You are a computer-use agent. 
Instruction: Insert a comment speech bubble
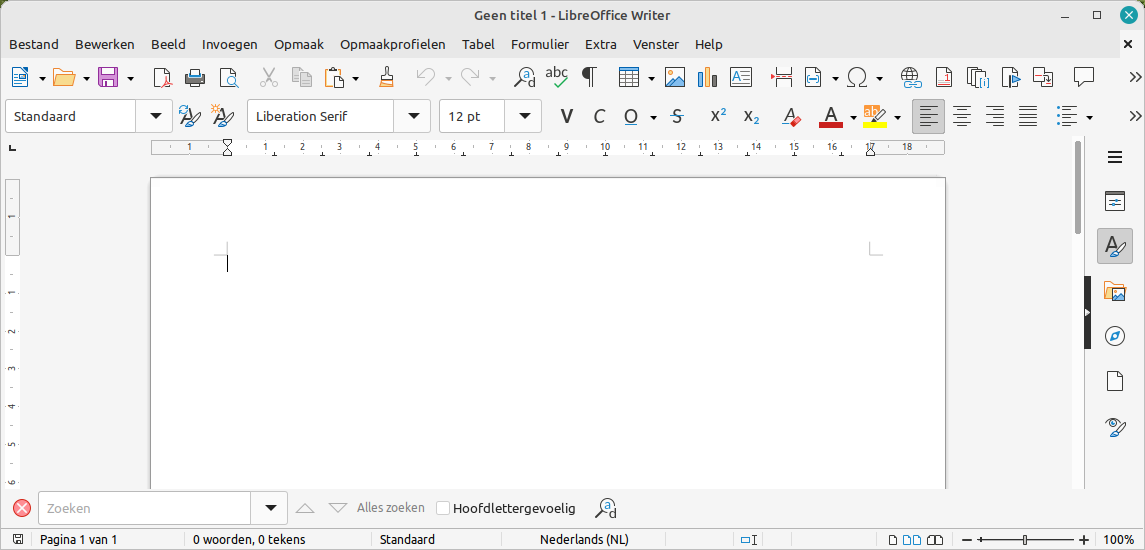point(1084,76)
